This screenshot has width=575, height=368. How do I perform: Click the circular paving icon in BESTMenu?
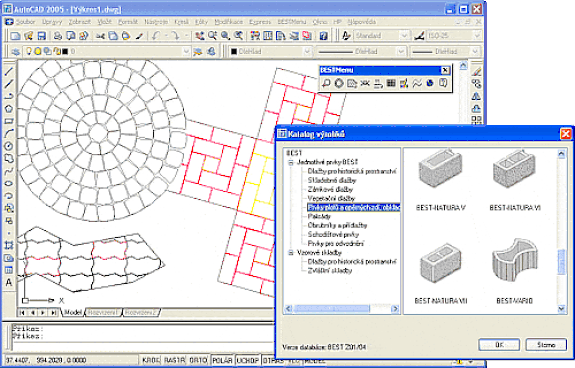[x=339, y=84]
